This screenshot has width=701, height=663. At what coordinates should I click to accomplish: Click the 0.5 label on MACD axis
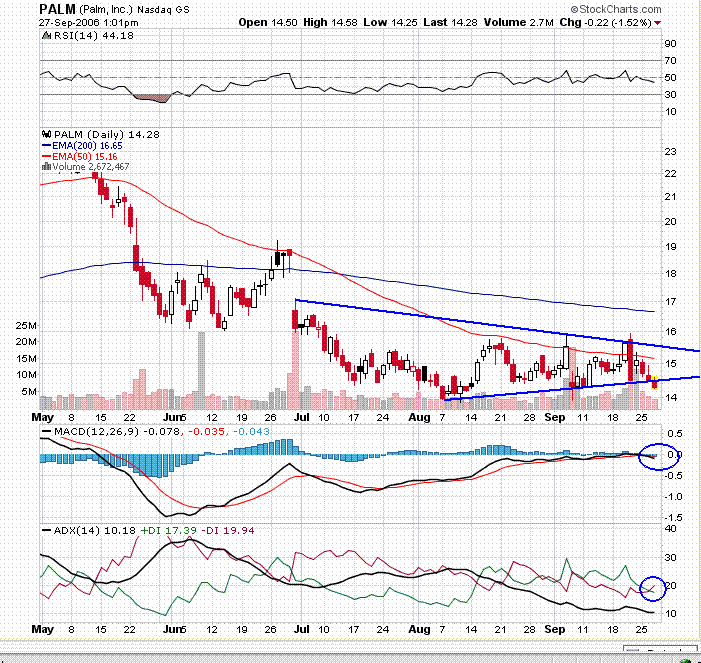(674, 434)
